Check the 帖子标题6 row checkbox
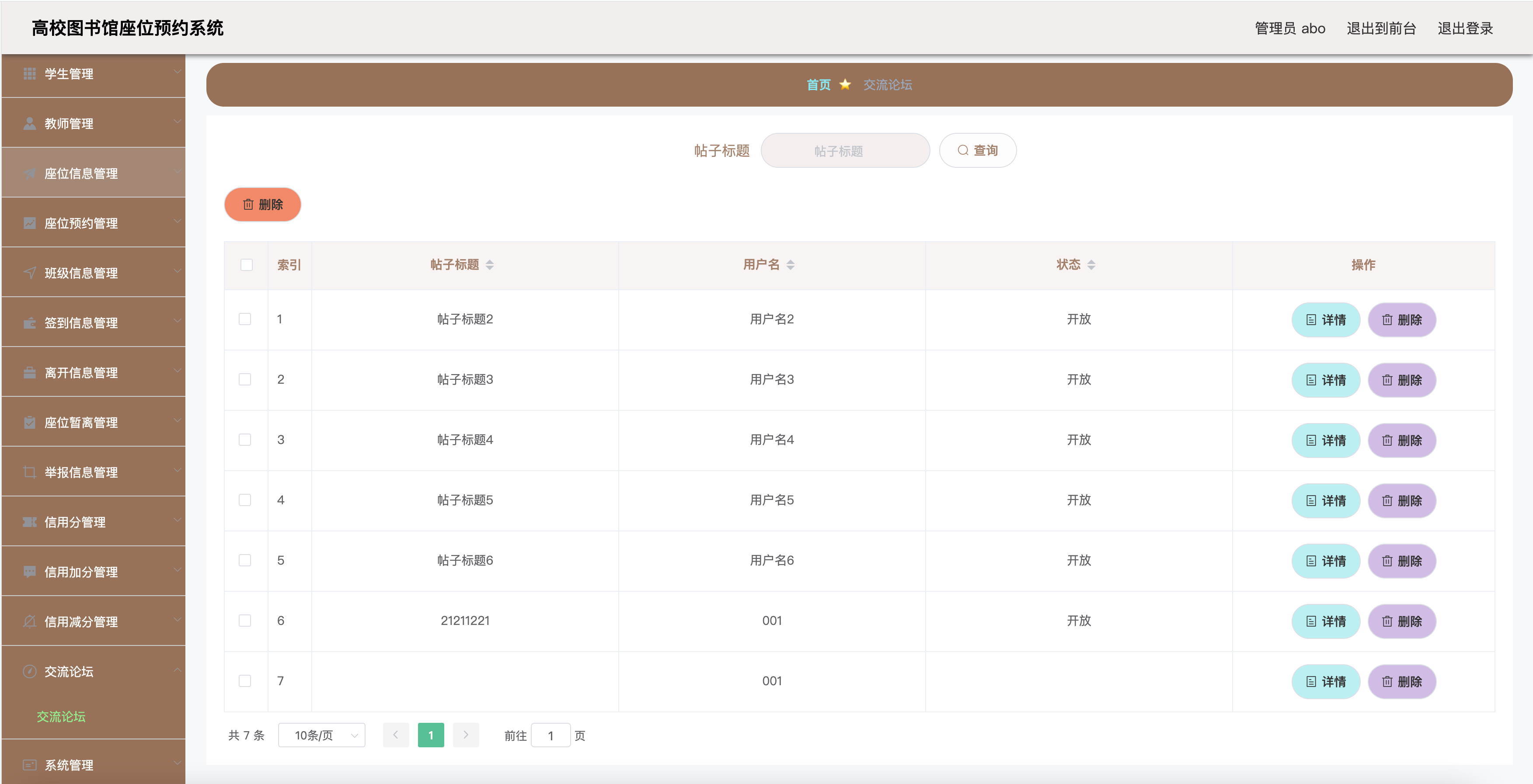The width and height of the screenshot is (1533, 784). (x=244, y=560)
